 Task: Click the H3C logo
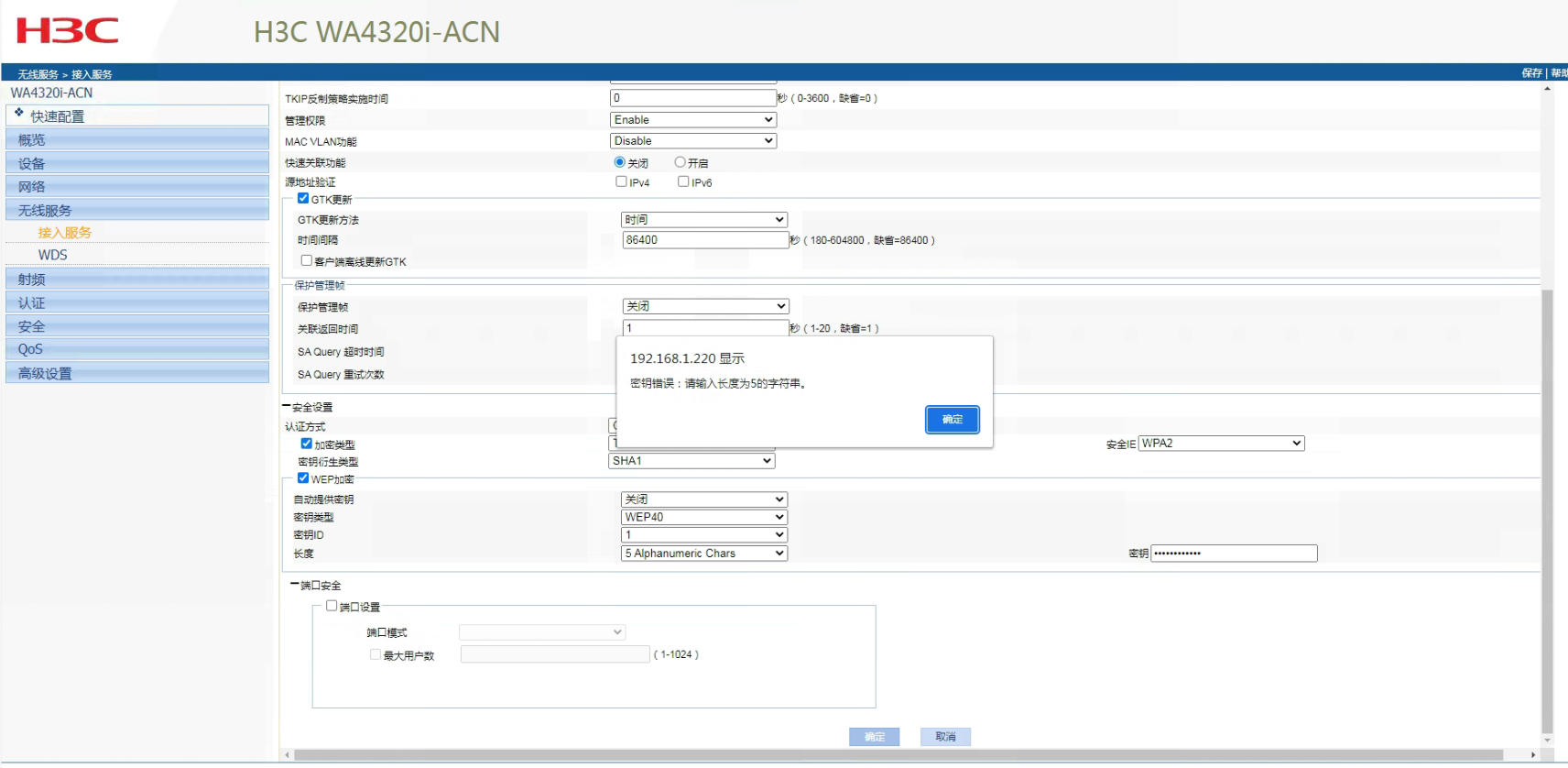(x=68, y=30)
